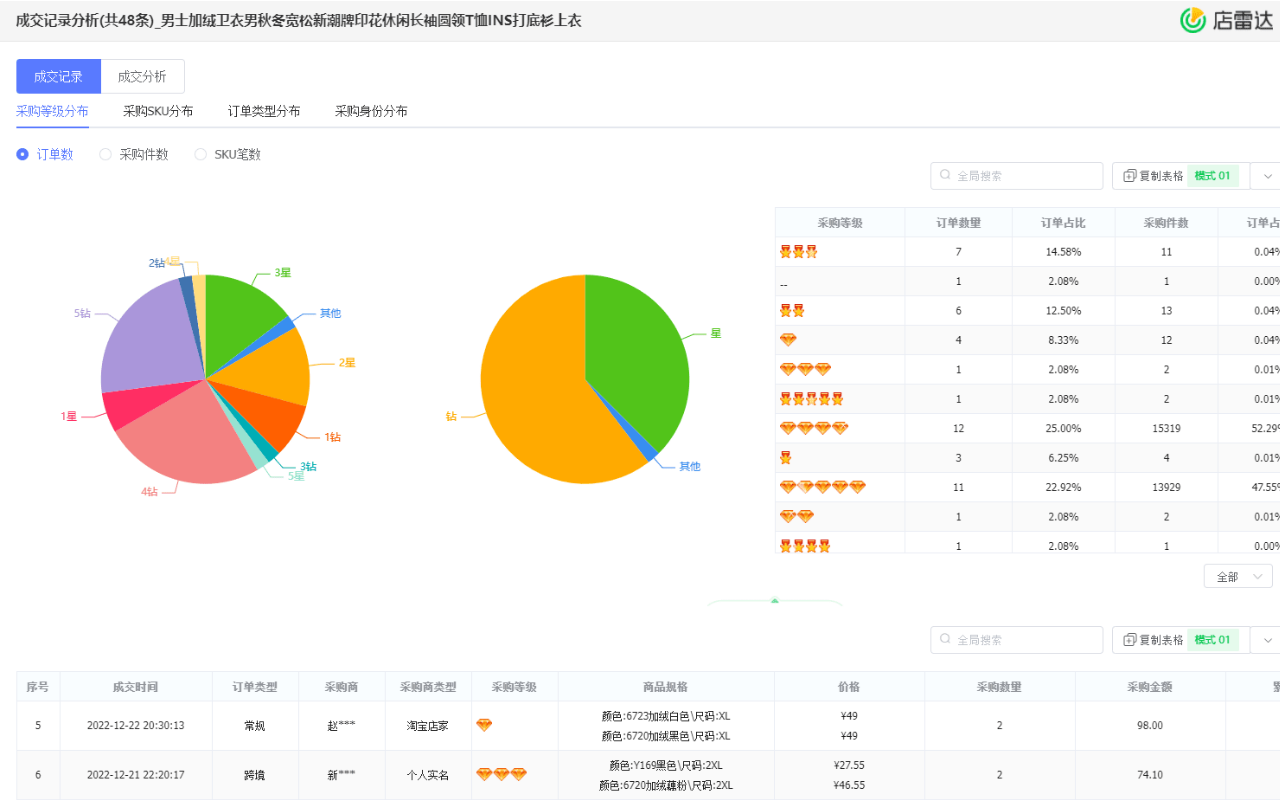Click 采购等级 header in summary table
The height and width of the screenshot is (800, 1280).
click(840, 223)
